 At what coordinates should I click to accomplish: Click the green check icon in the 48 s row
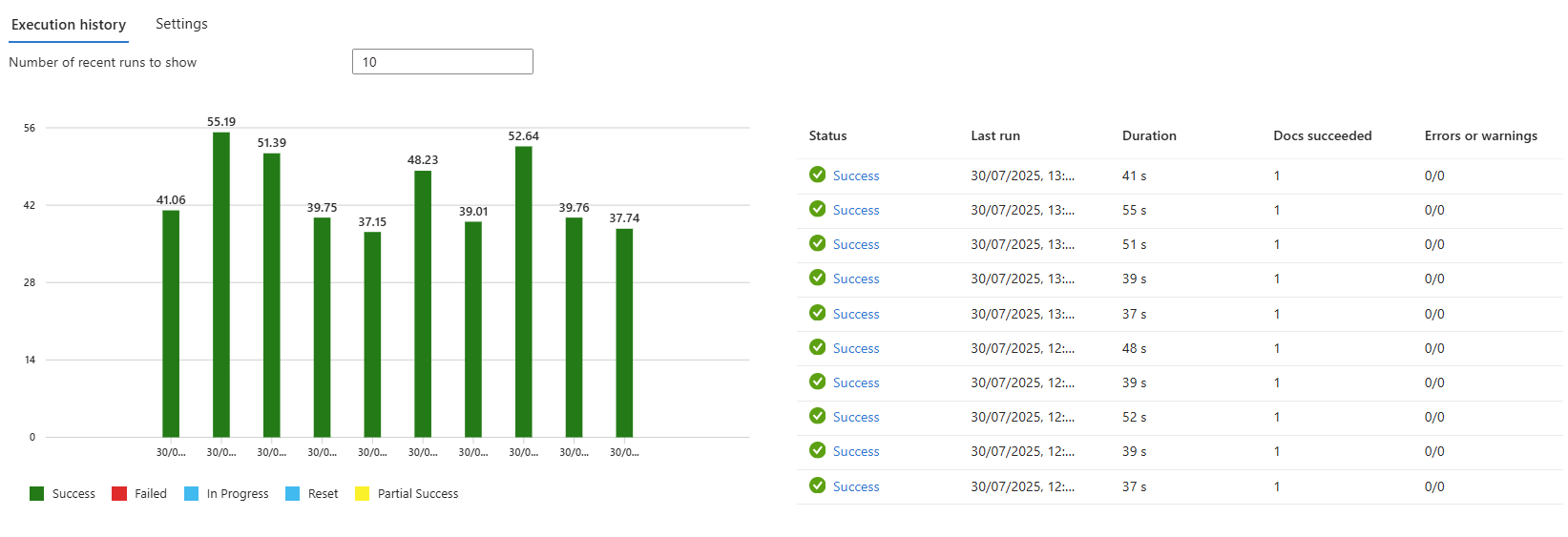coord(818,347)
